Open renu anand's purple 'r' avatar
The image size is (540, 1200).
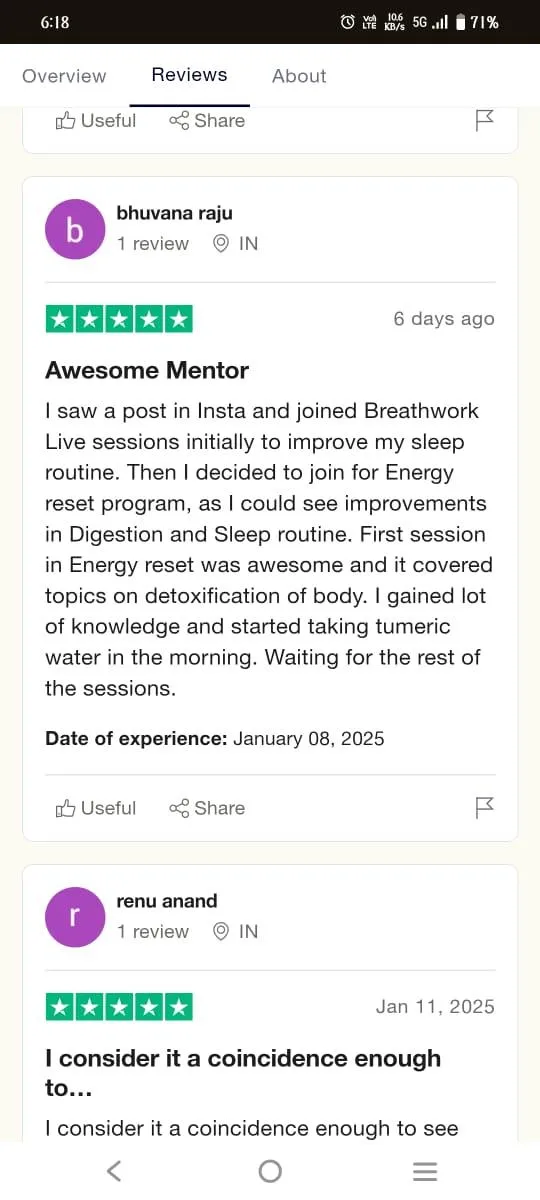[x=75, y=917]
